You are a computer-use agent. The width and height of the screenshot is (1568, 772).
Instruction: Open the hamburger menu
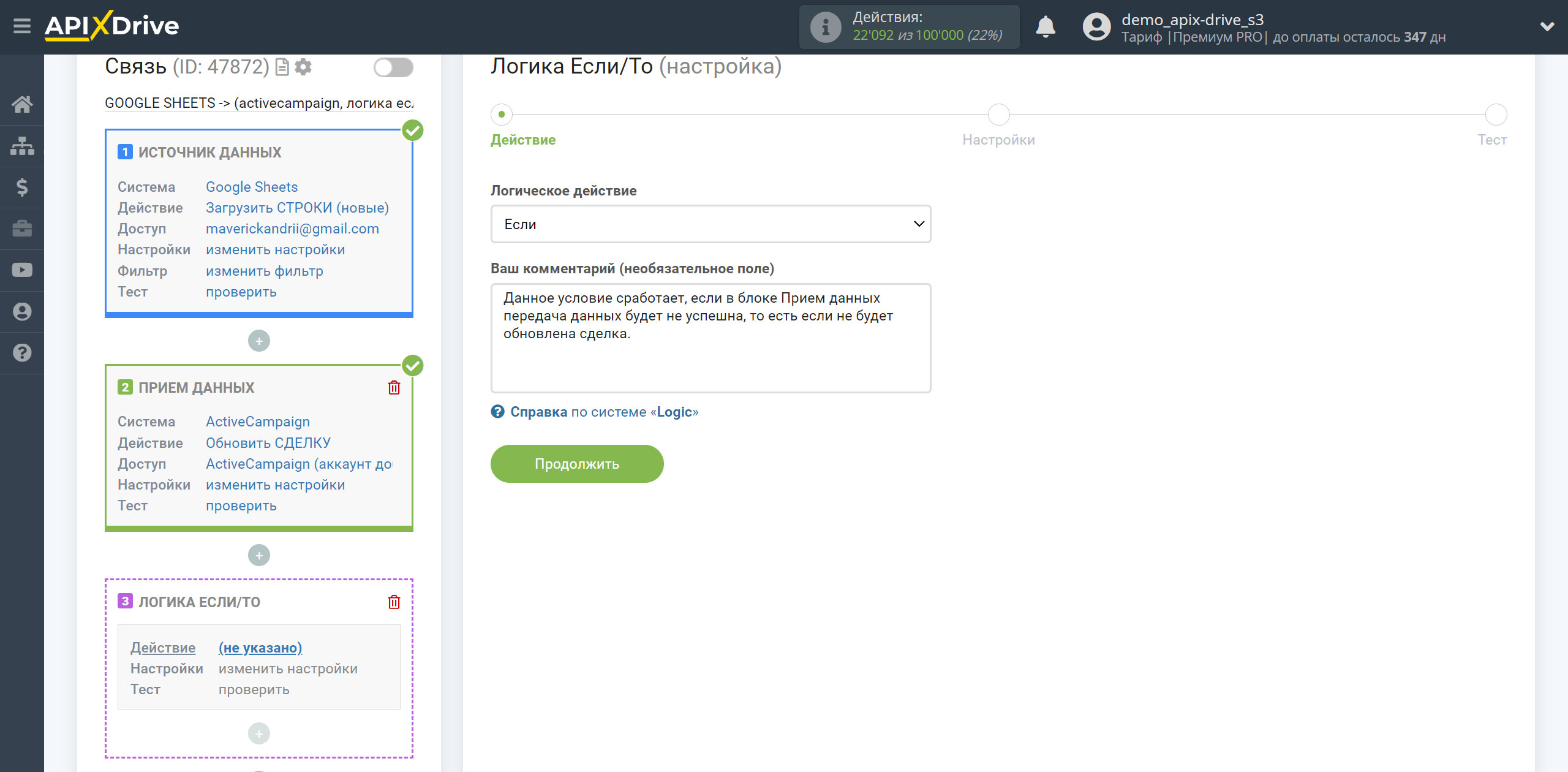[22, 26]
